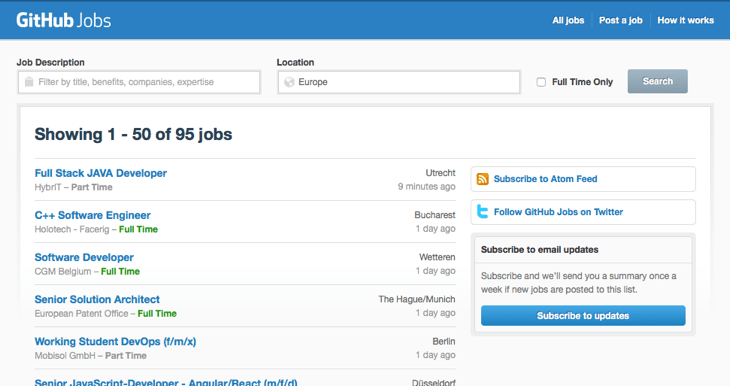Click the 'Bucharest' location text

[x=435, y=215]
